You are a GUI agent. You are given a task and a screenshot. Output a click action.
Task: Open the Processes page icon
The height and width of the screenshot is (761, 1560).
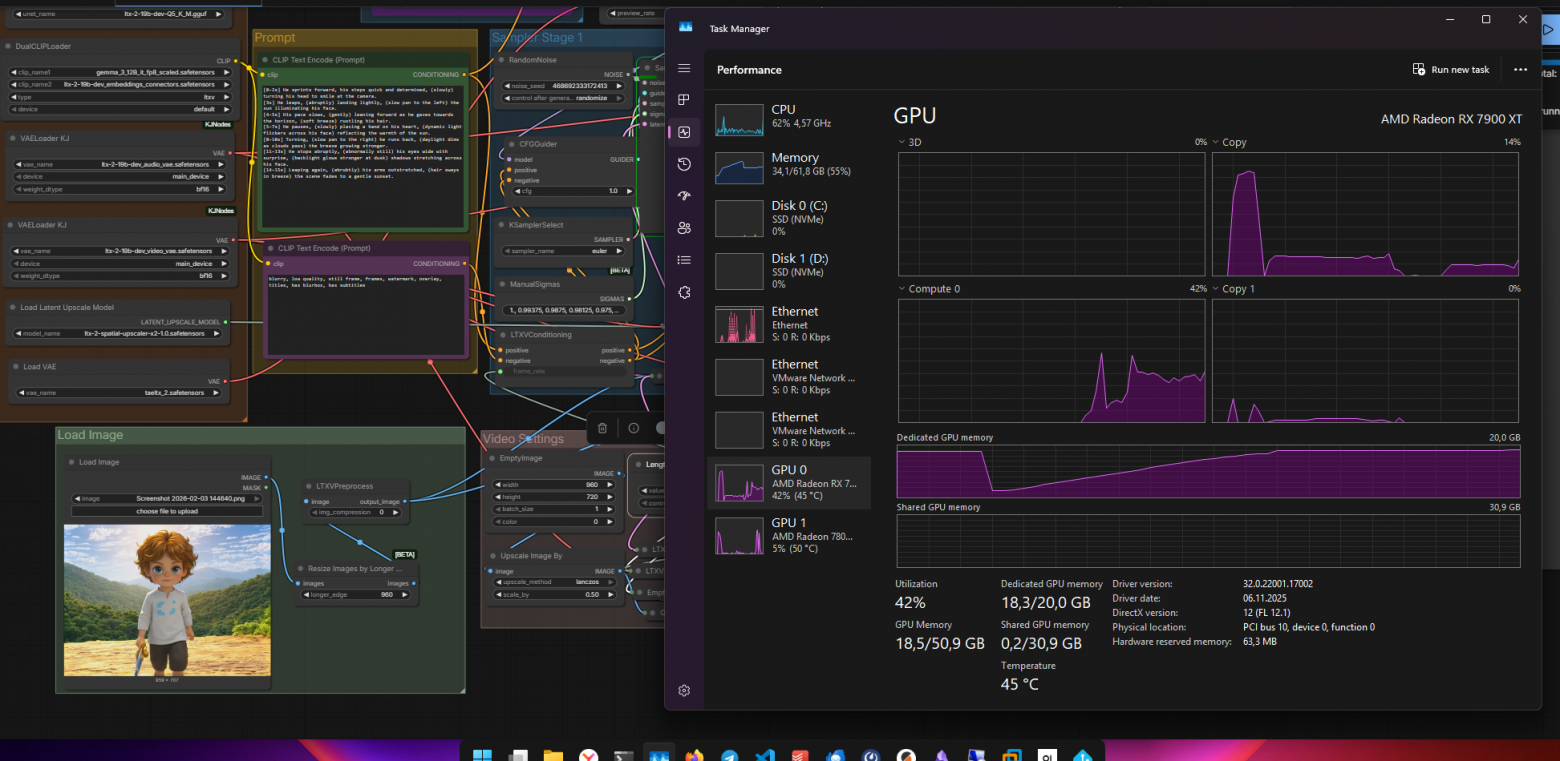pyautogui.click(x=684, y=100)
